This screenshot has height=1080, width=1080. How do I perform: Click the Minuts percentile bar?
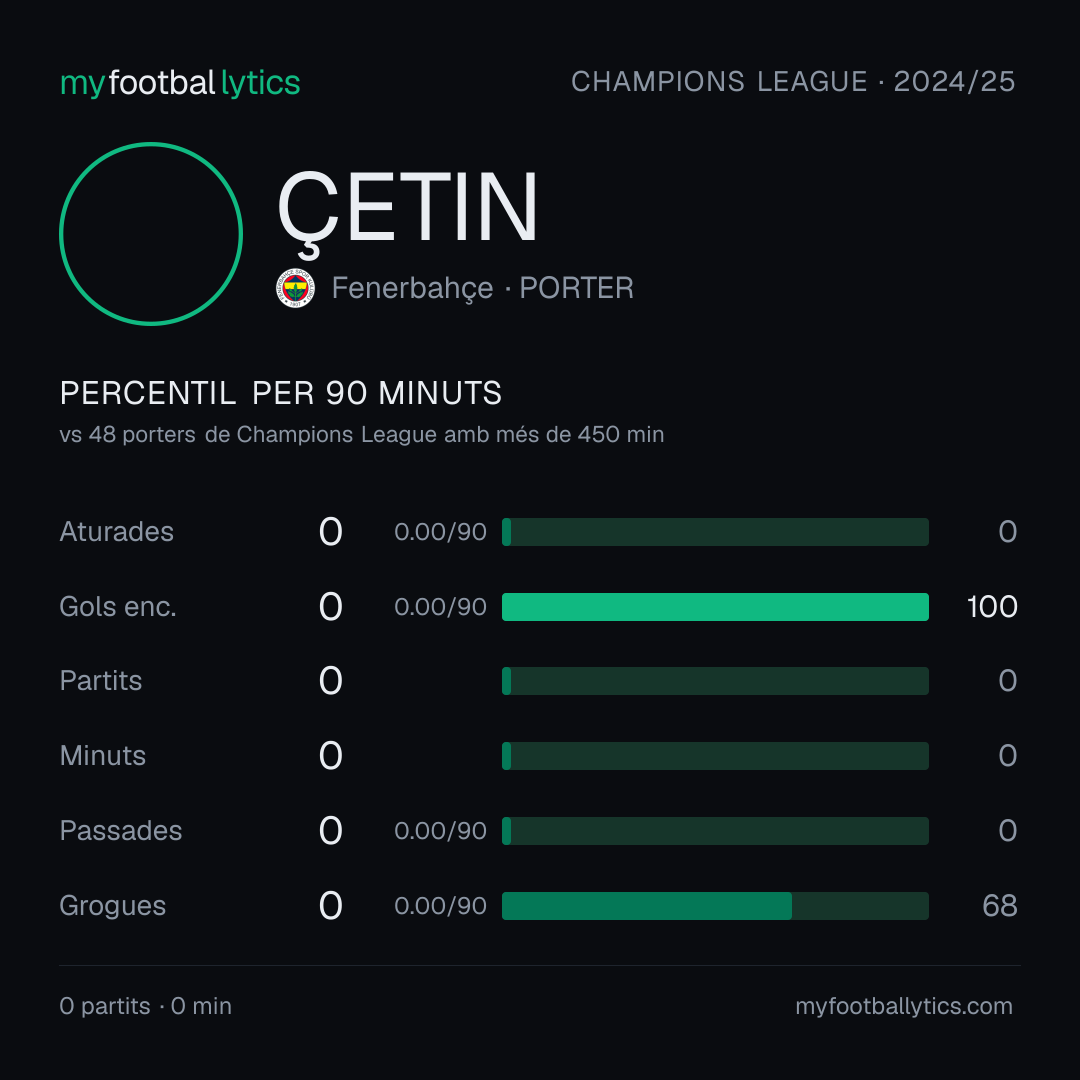pyautogui.click(x=715, y=756)
